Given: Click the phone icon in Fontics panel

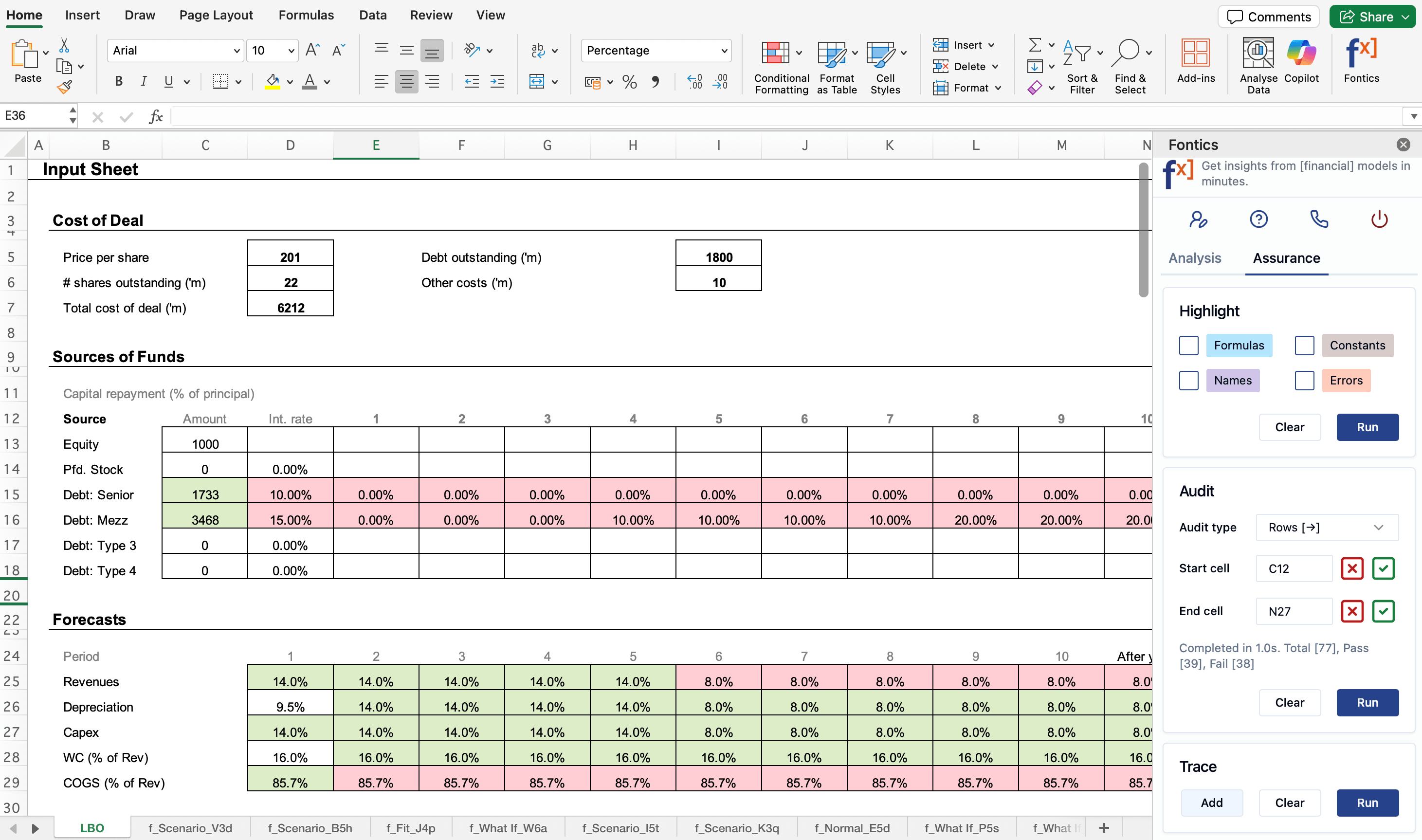Looking at the screenshot, I should click(1319, 219).
